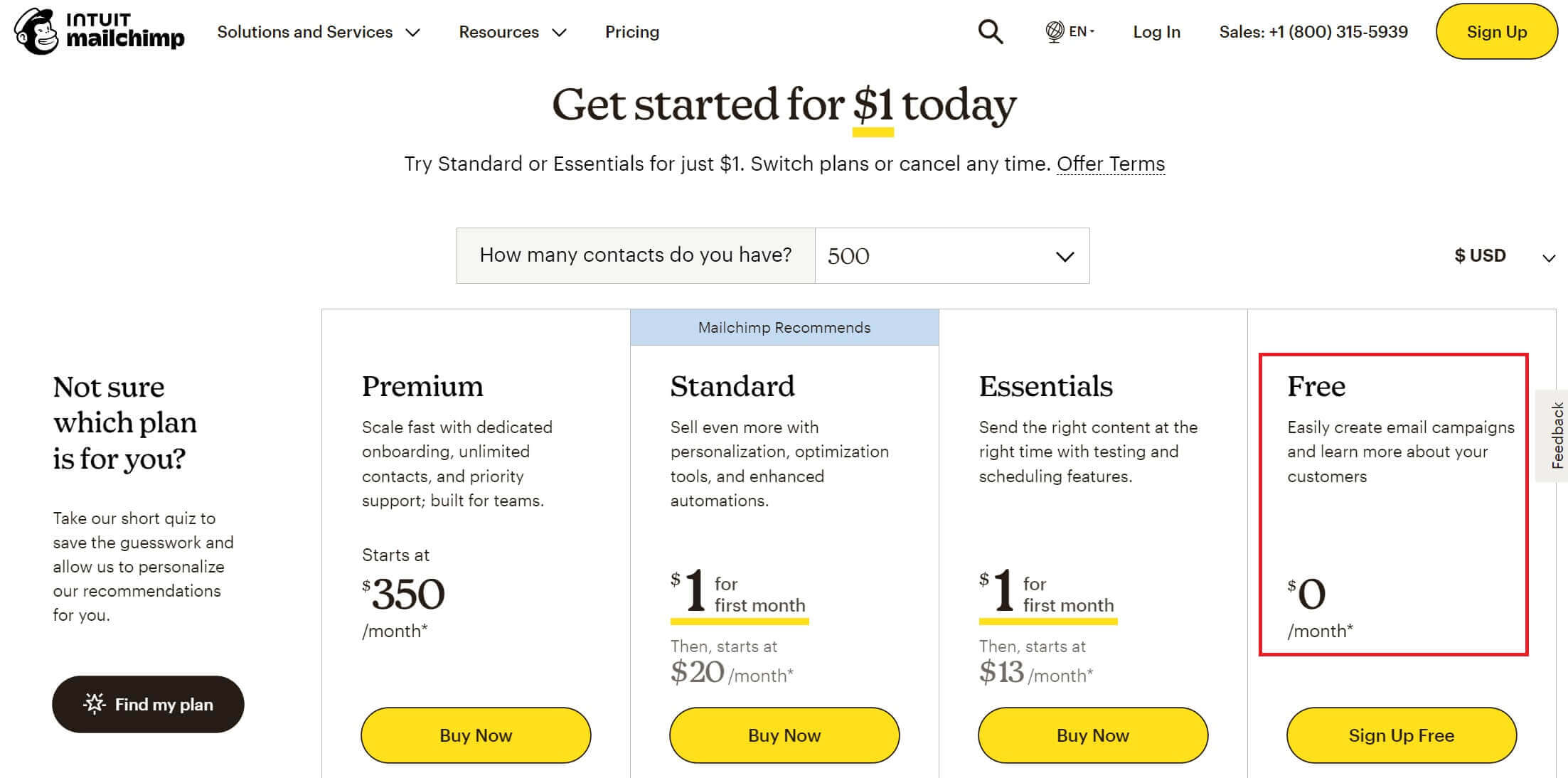This screenshot has height=778, width=1568.
Task: Open the Offer Terms link
Action: tap(1111, 164)
